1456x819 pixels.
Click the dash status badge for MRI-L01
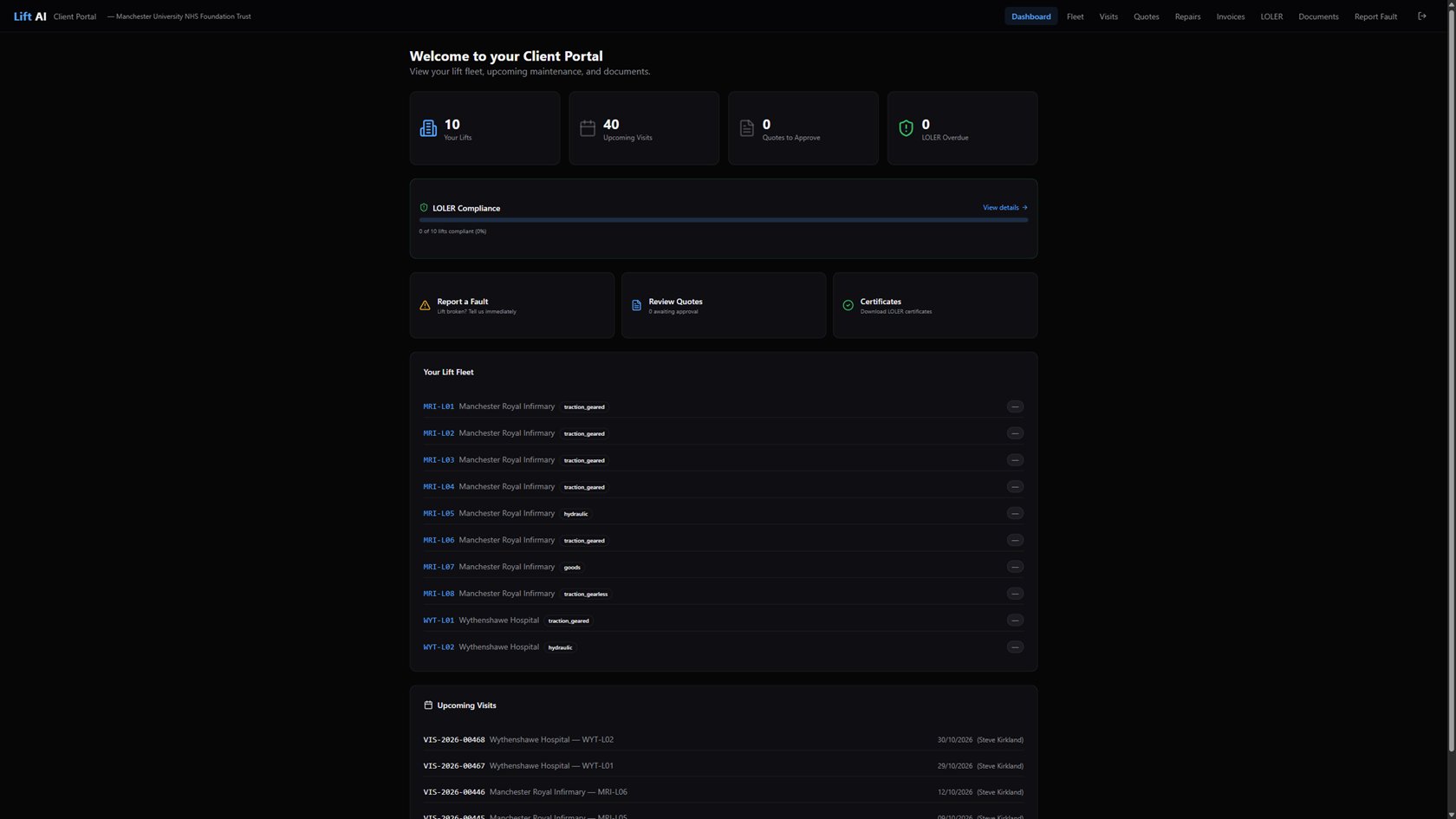coord(1015,406)
